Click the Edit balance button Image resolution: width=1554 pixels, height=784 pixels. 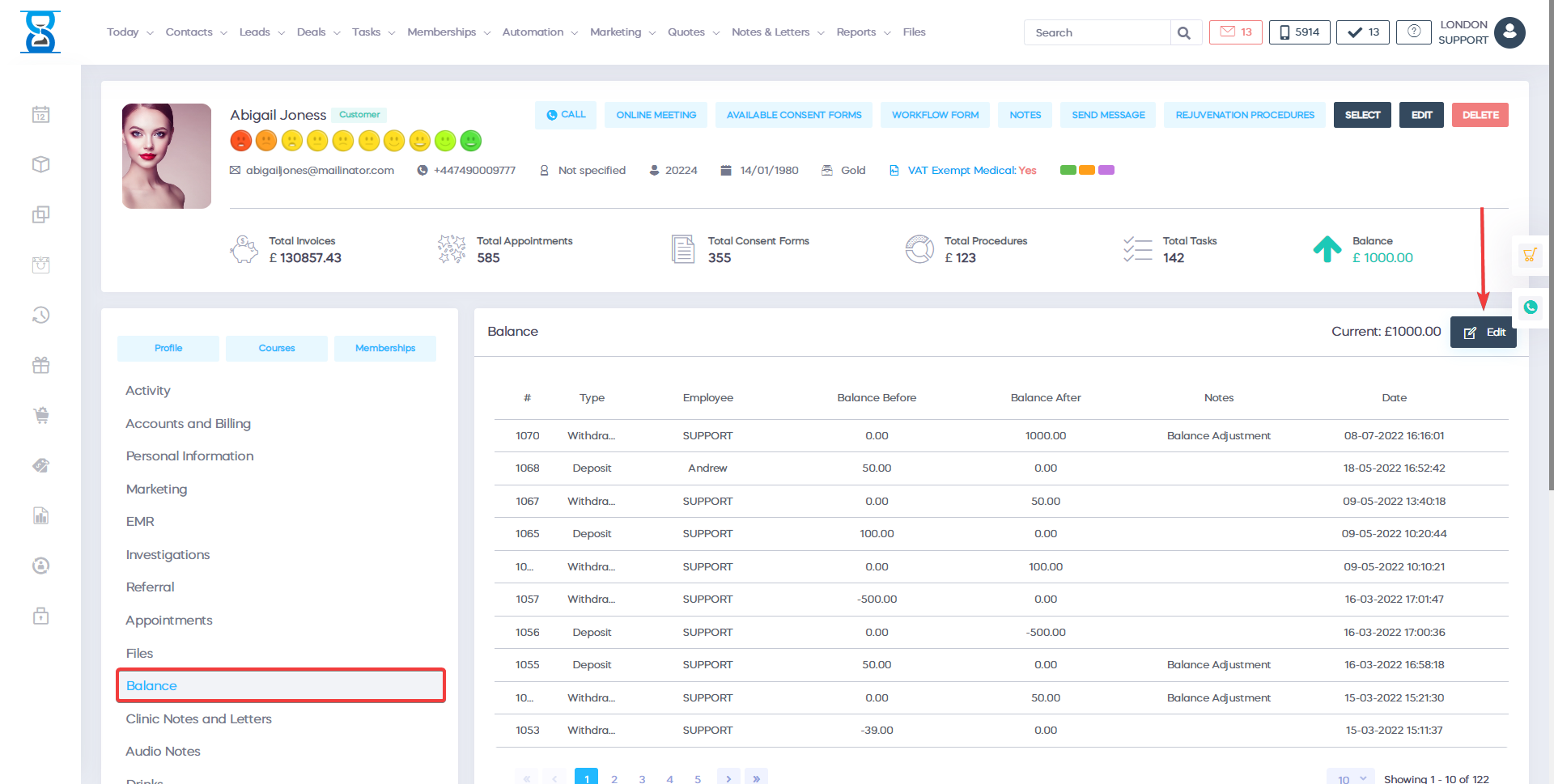(1483, 333)
